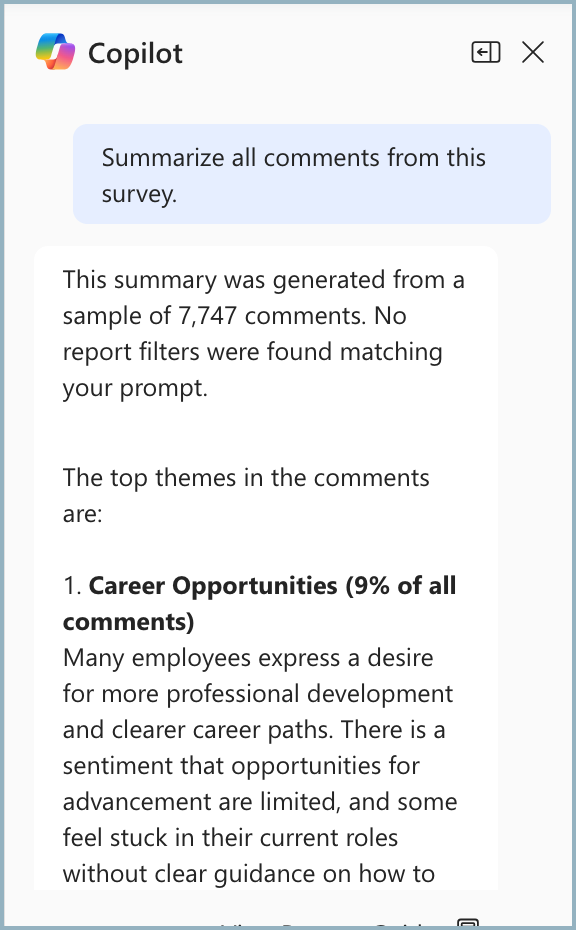Collapse the Copilot pane using the pane icon
Screen dimensions: 576x930
tap(486, 51)
